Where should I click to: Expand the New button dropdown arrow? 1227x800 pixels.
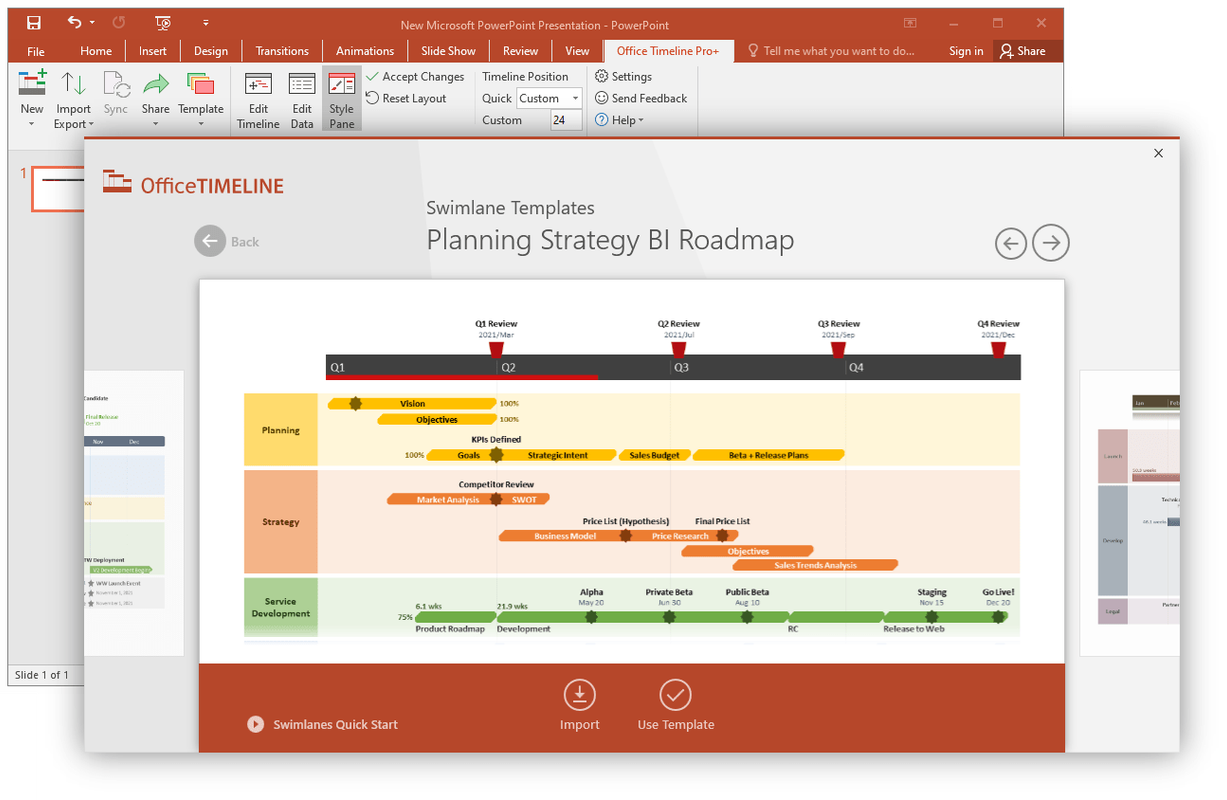tap(32, 125)
